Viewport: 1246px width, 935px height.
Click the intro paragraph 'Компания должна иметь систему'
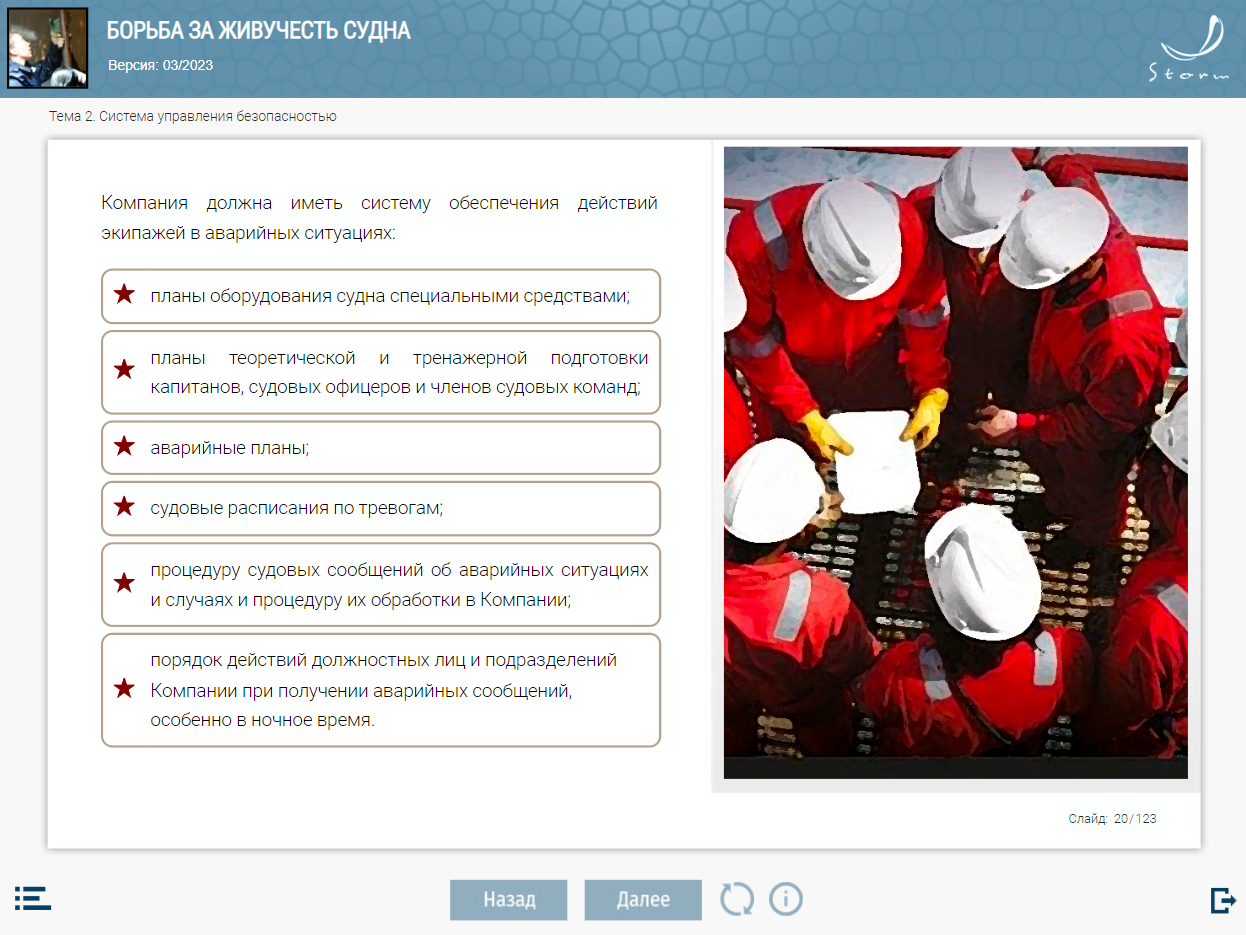click(x=379, y=218)
